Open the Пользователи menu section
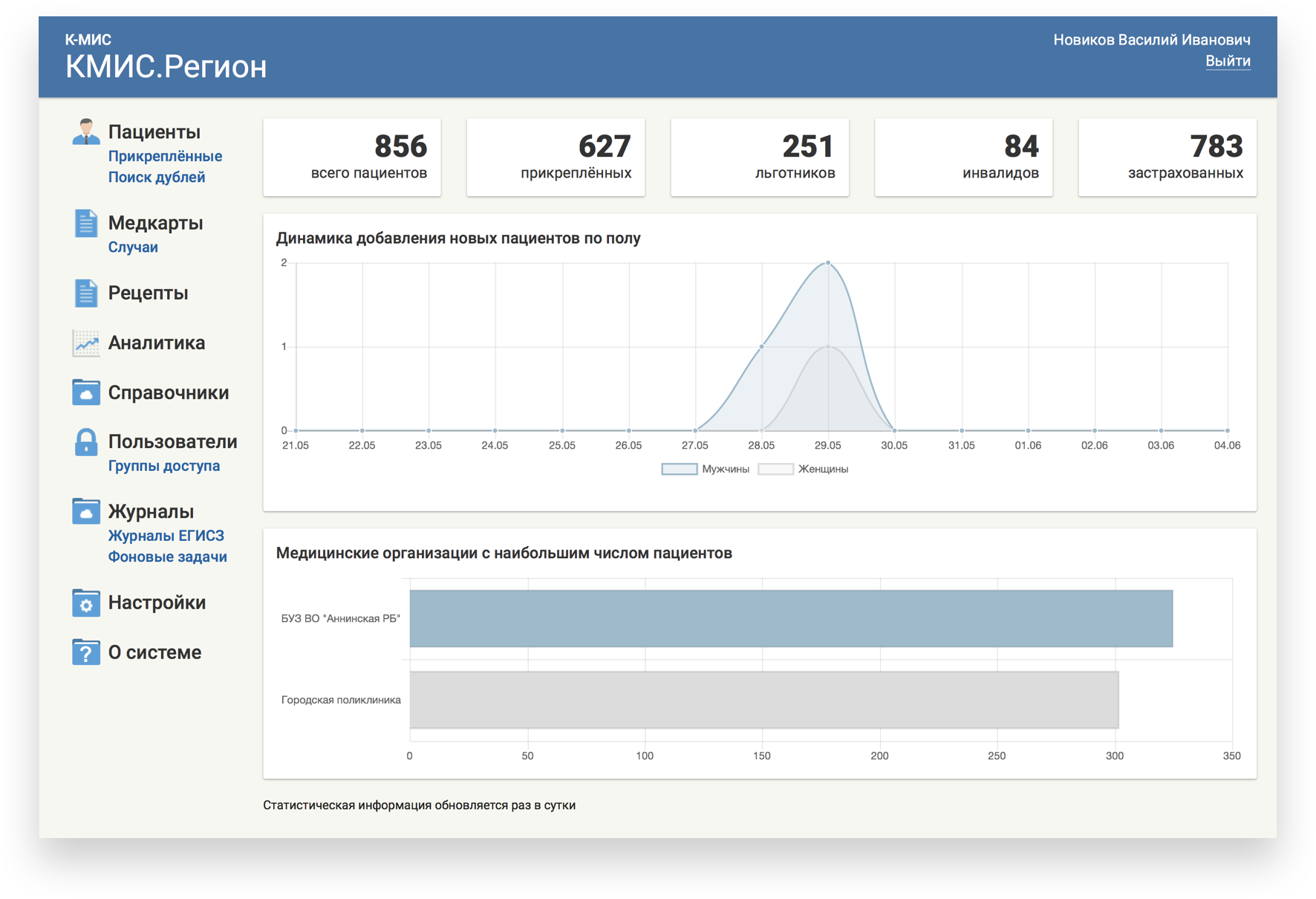This screenshot has height=899, width=1316. tap(173, 441)
